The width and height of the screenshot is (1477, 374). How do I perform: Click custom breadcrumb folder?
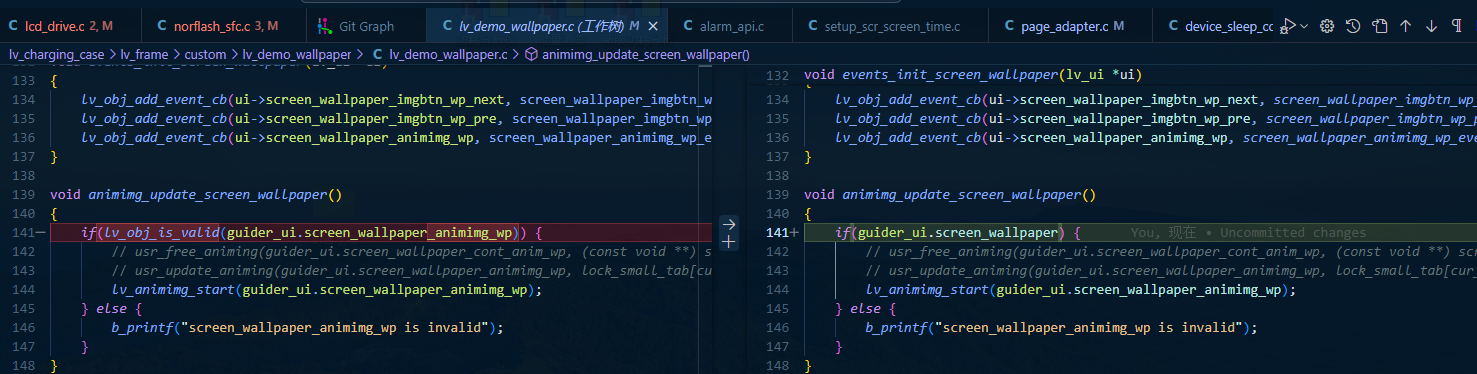click(x=206, y=54)
